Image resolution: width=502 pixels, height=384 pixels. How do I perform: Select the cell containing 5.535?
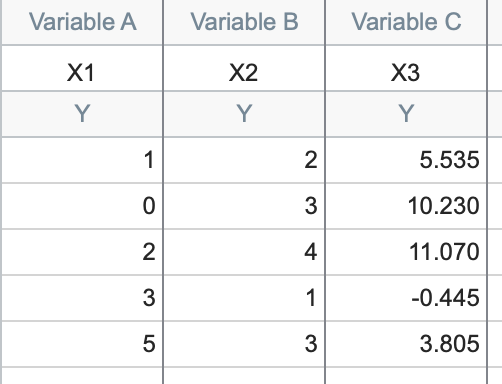tap(406, 160)
